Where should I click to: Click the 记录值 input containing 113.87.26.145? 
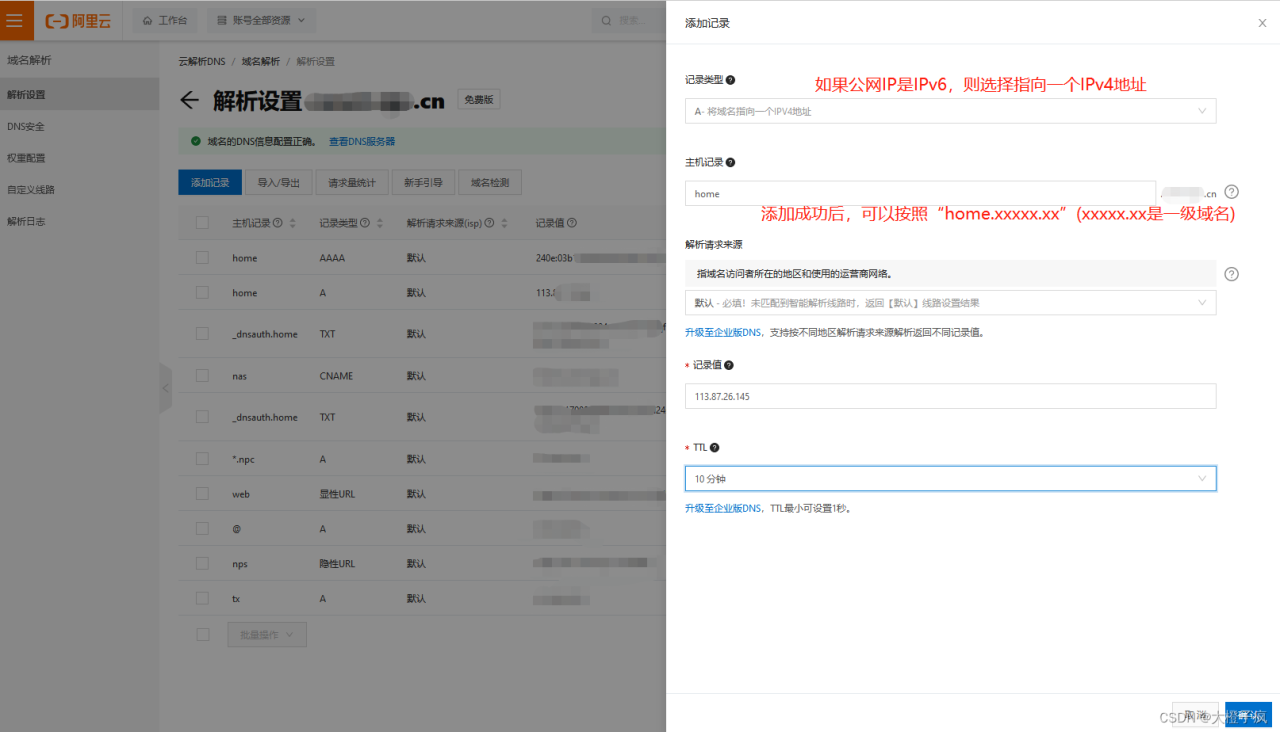pos(950,396)
